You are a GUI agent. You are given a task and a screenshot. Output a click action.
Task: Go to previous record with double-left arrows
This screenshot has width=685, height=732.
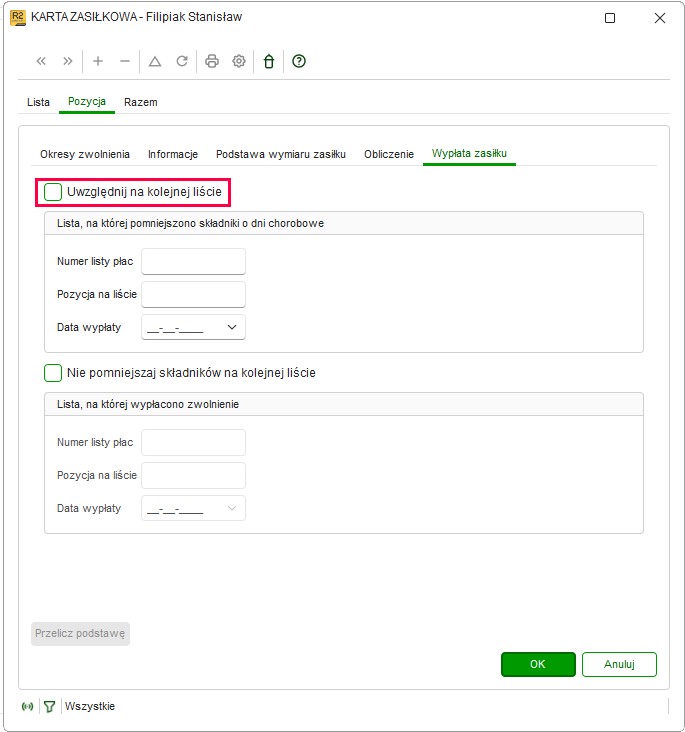pyautogui.click(x=41, y=61)
